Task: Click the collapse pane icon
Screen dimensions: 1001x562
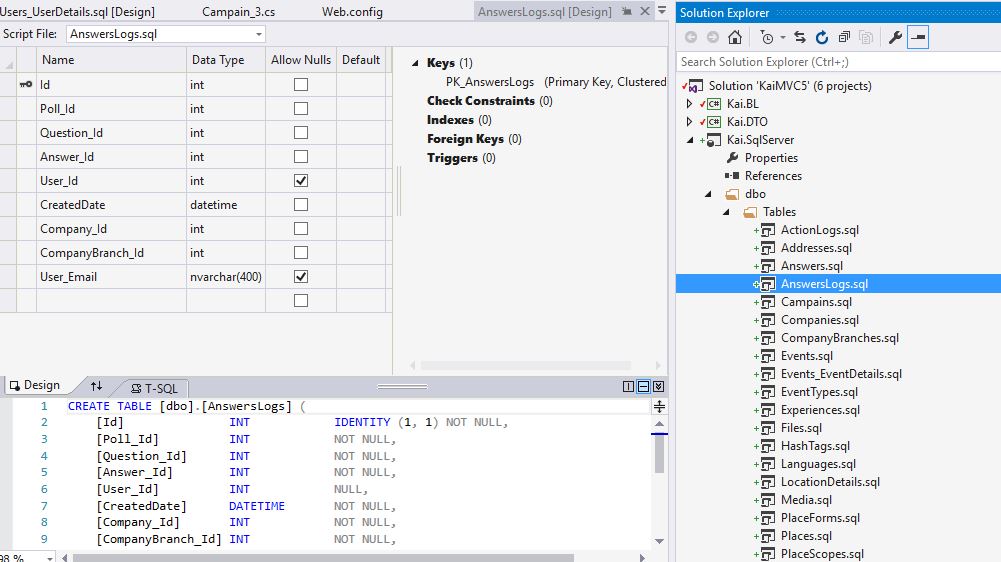Action: tap(659, 386)
